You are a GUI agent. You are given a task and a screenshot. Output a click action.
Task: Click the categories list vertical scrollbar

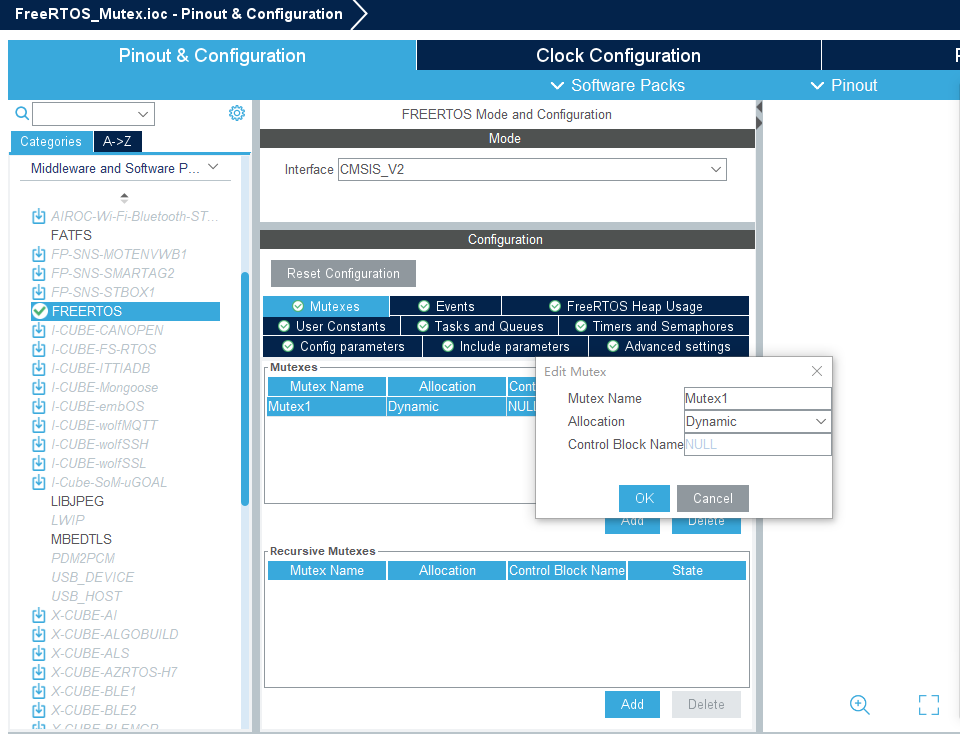(245, 389)
